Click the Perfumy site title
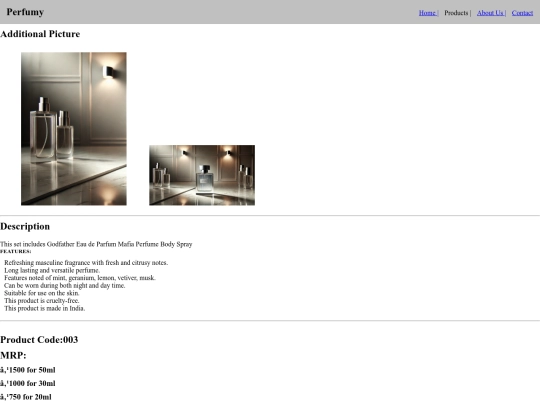The width and height of the screenshot is (540, 405). (25, 12)
